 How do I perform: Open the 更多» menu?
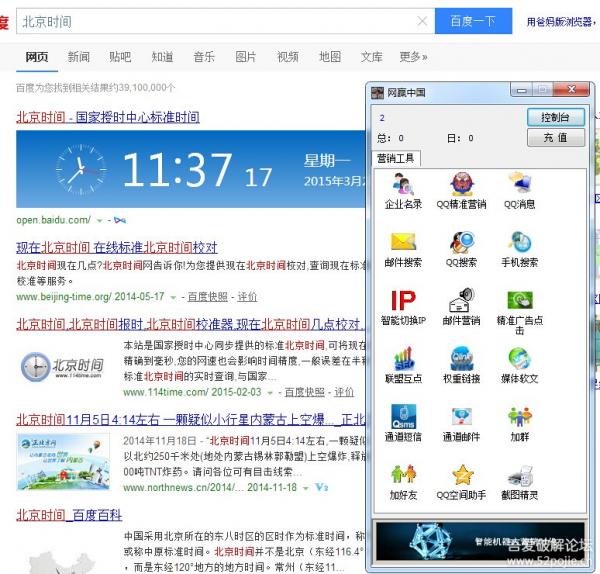413,57
